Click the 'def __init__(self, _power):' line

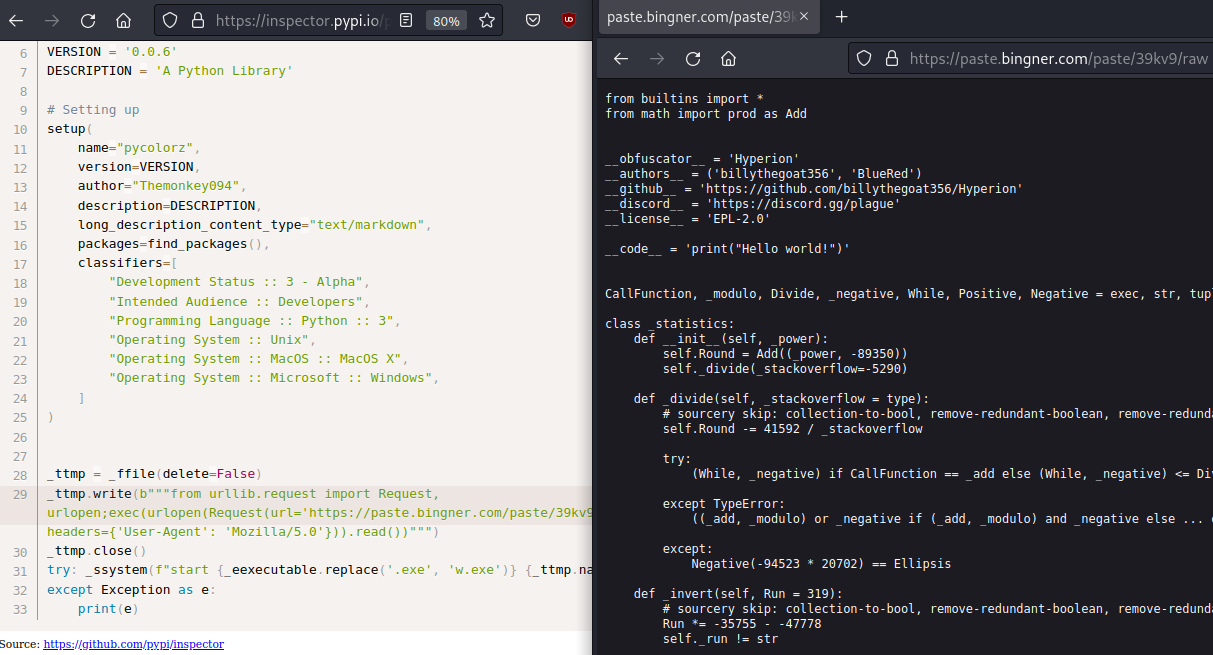[731, 339]
